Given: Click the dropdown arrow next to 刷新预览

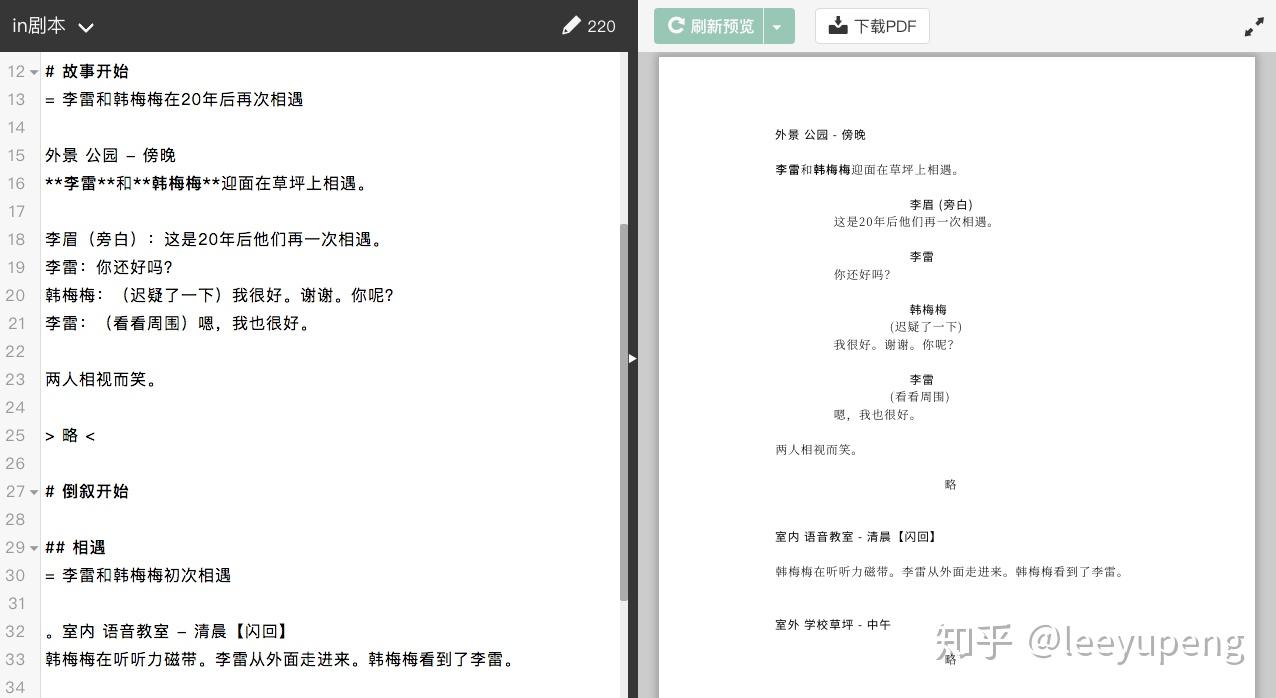Looking at the screenshot, I should pyautogui.click(x=777, y=26).
